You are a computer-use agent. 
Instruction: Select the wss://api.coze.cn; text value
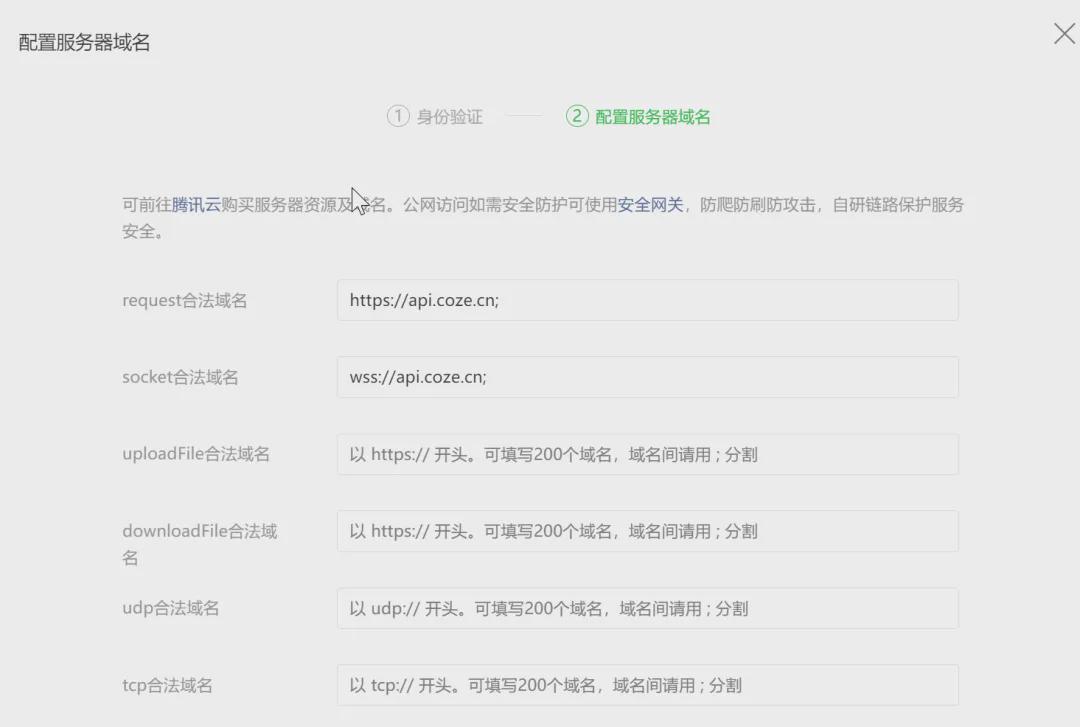pos(419,377)
